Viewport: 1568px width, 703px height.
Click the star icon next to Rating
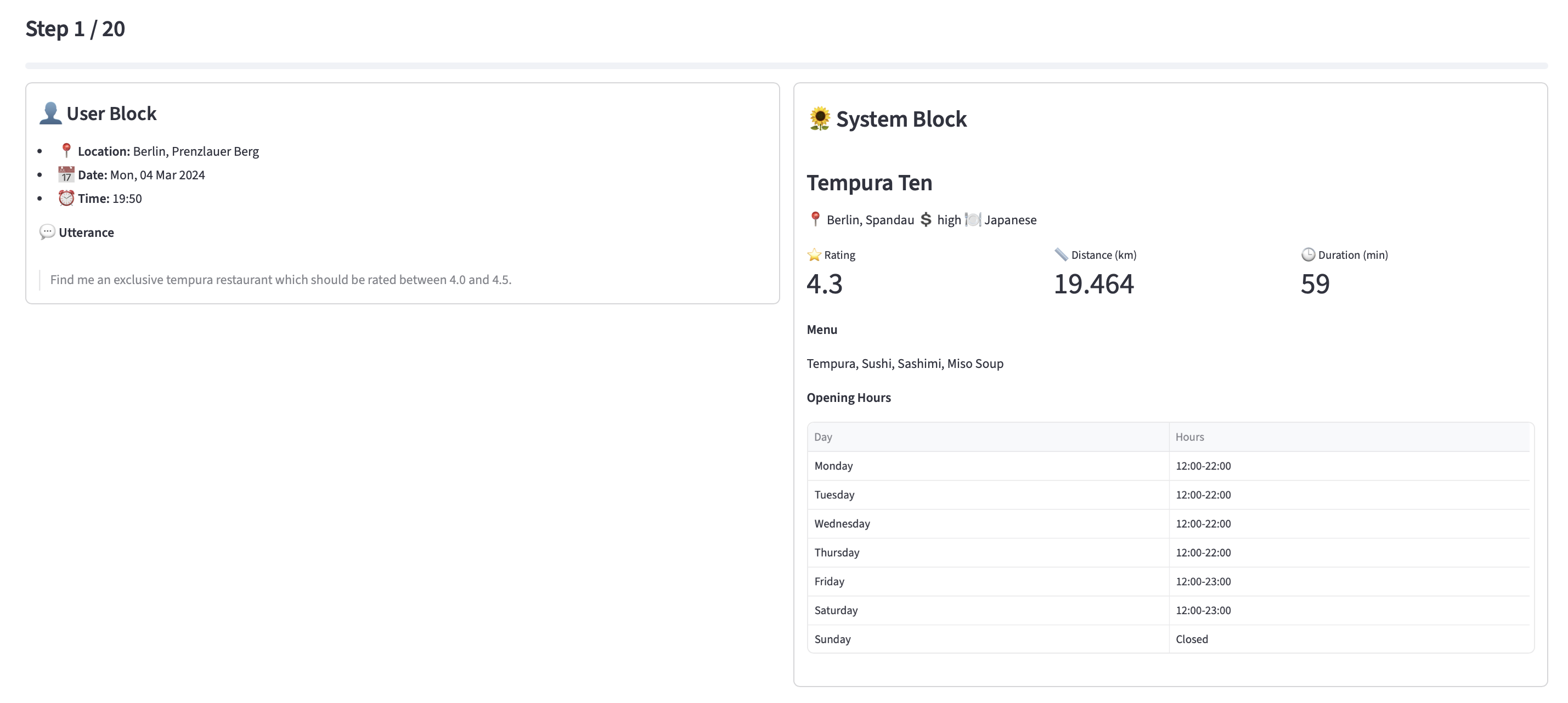click(814, 255)
